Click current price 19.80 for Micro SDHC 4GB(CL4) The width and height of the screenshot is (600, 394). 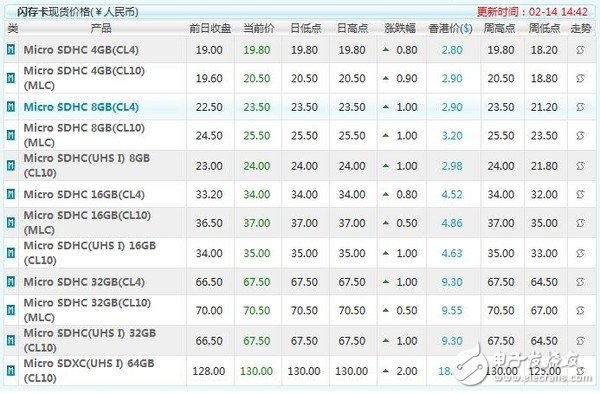click(x=257, y=50)
